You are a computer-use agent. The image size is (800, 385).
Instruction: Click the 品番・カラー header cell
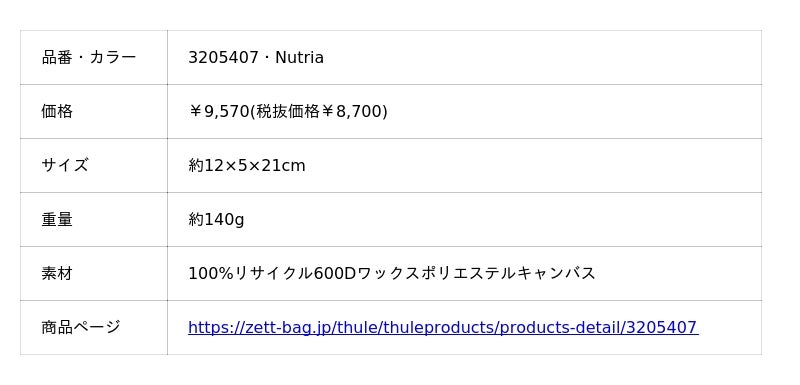(x=94, y=57)
